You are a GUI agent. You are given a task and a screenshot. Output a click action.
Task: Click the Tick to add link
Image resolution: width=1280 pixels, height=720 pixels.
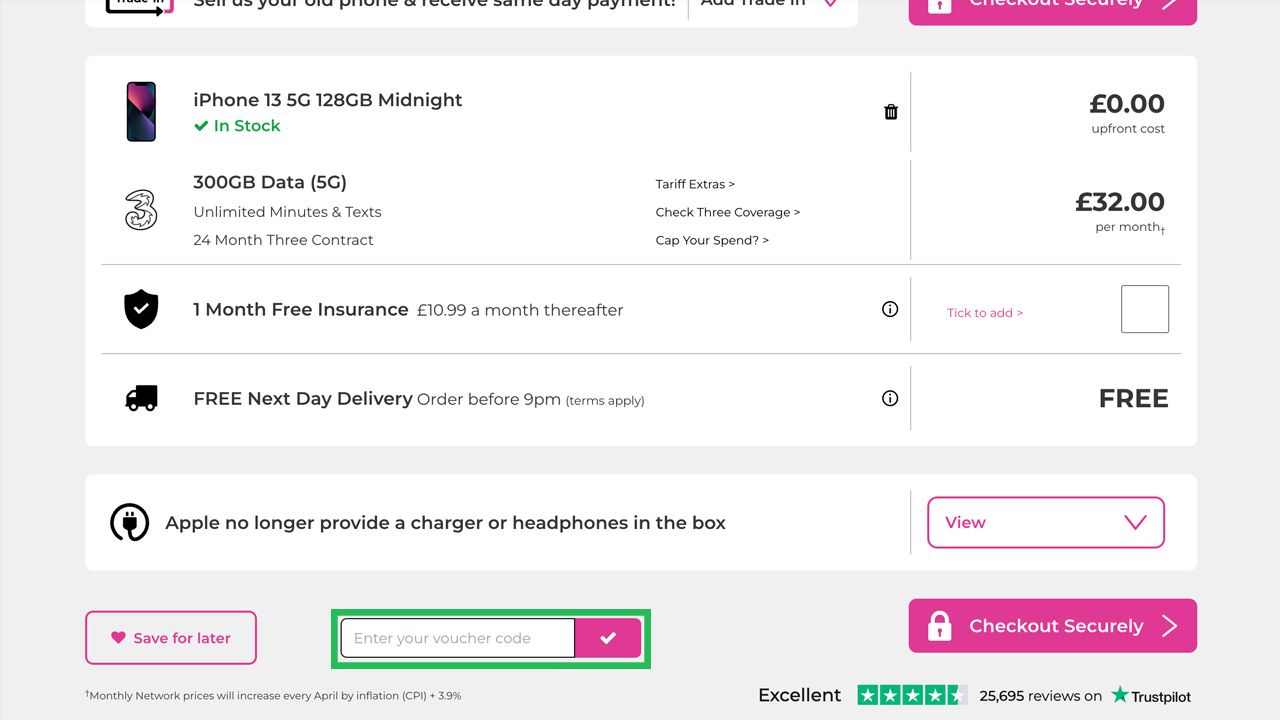pos(985,313)
